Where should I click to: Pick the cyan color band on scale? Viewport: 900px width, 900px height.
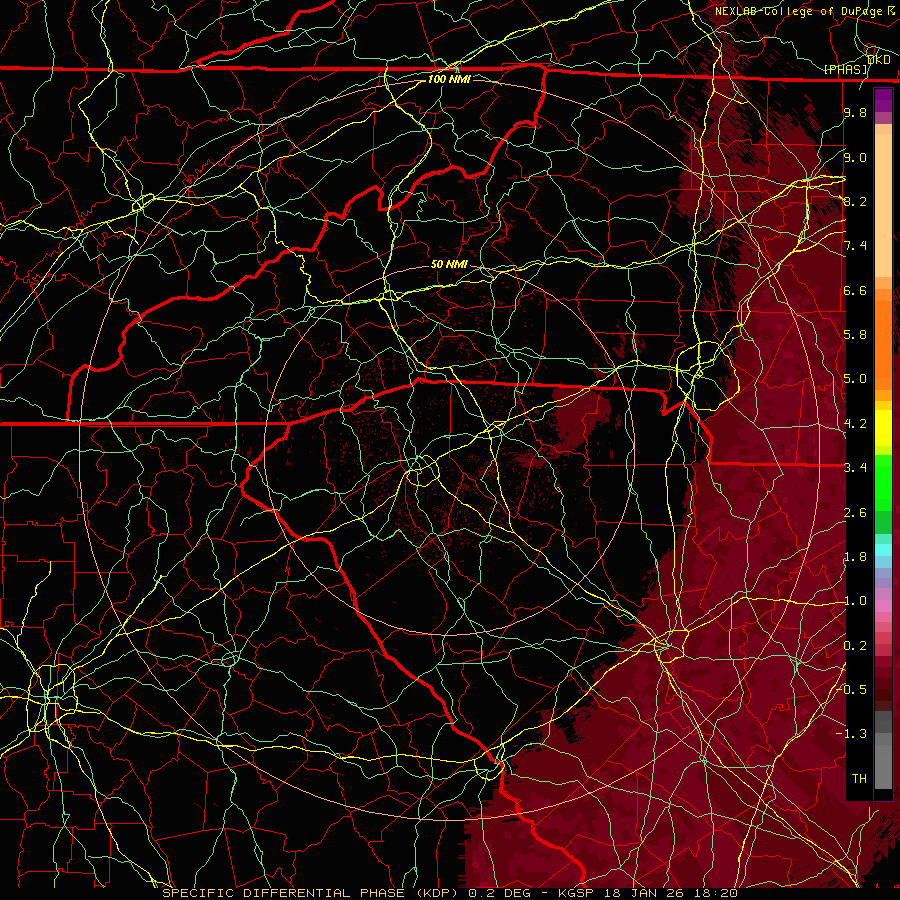(883, 550)
